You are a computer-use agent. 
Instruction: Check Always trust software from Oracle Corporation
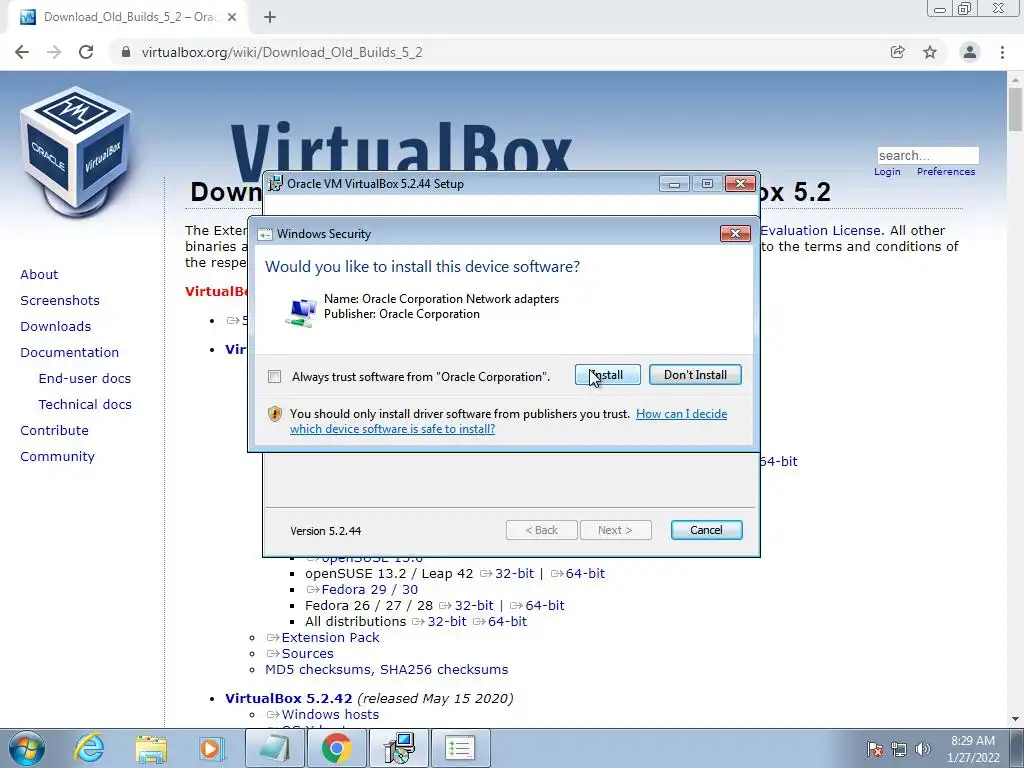click(274, 377)
